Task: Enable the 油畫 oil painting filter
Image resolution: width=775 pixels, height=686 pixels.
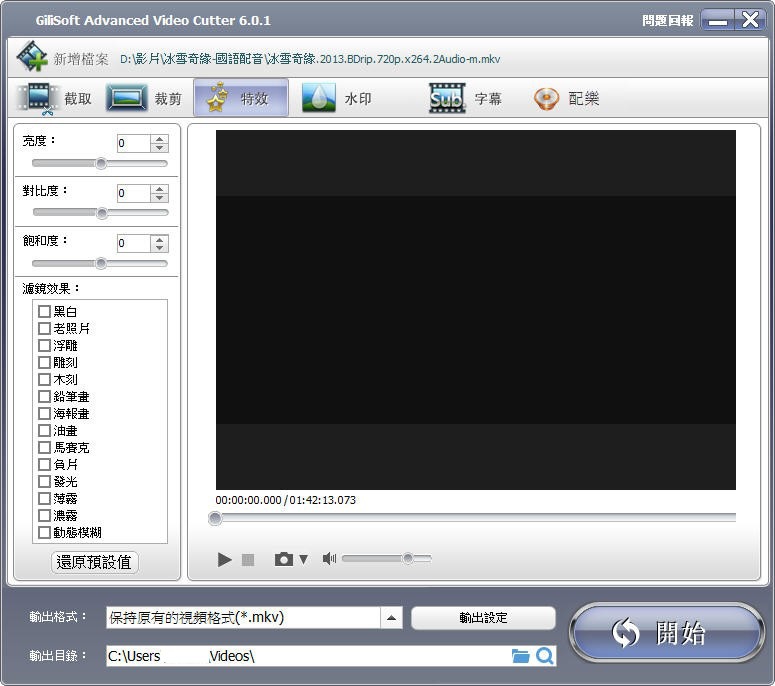Action: tap(44, 430)
